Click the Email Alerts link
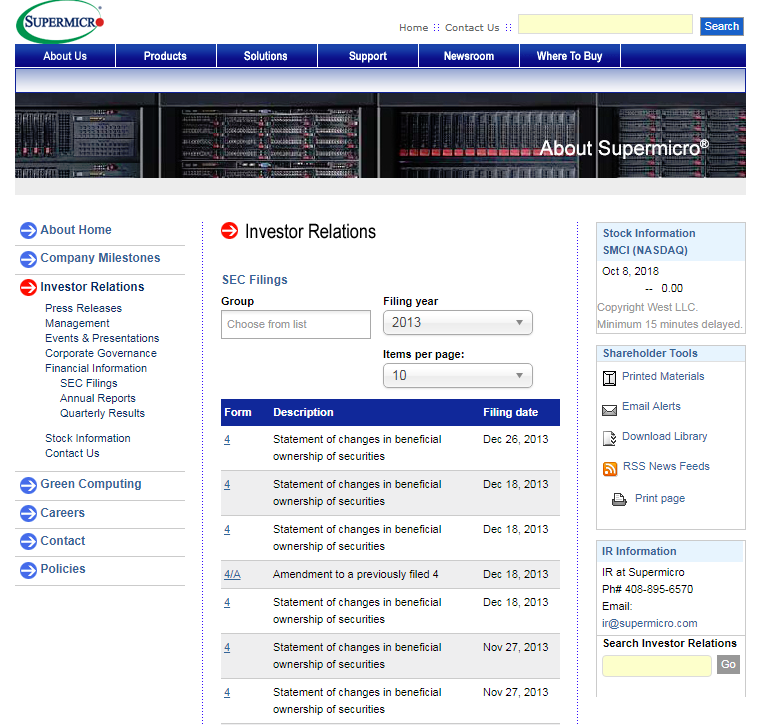This screenshot has height=725, width=759. (651, 407)
